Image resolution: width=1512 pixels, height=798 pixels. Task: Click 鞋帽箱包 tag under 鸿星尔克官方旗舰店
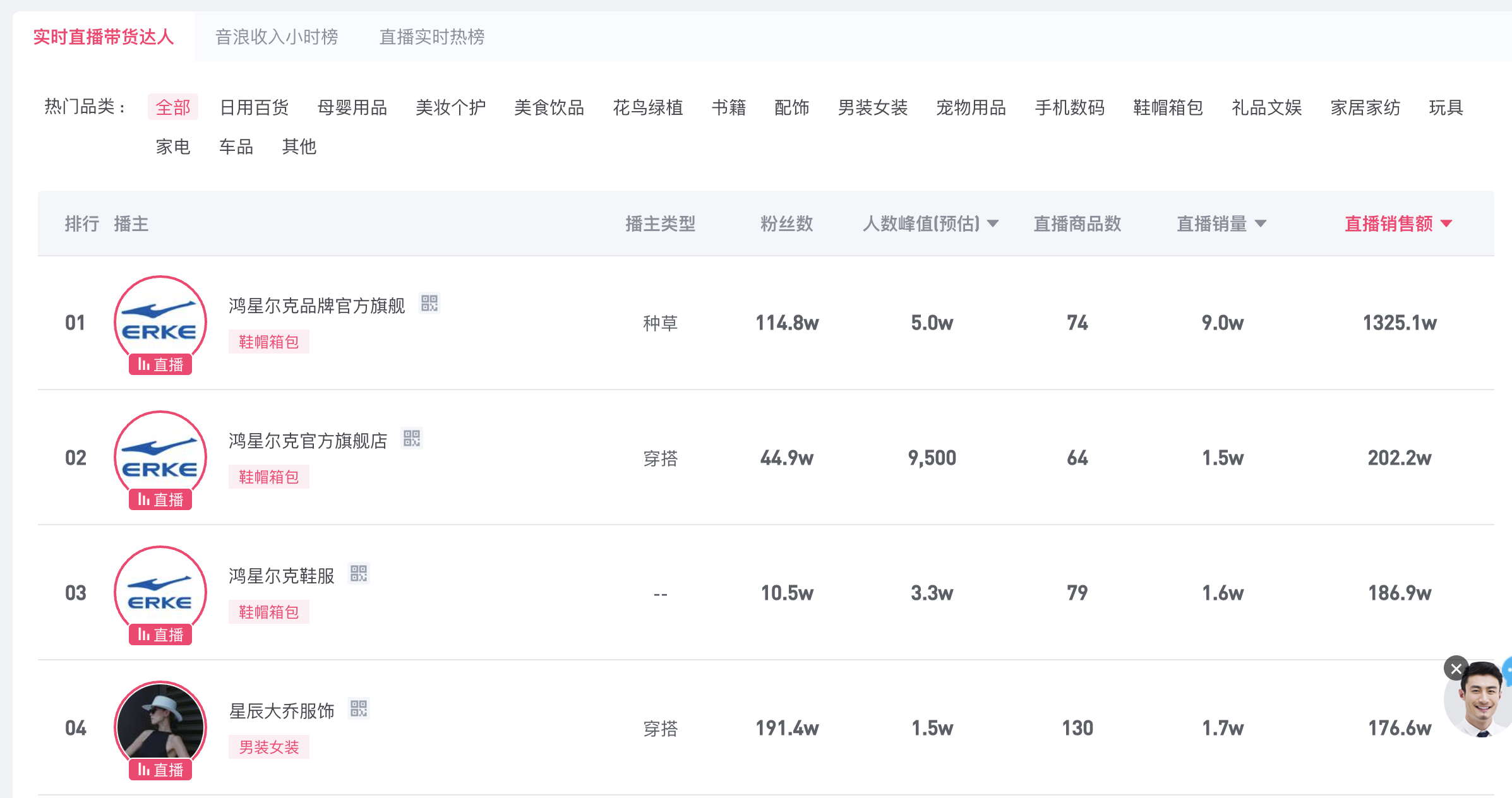[x=269, y=477]
